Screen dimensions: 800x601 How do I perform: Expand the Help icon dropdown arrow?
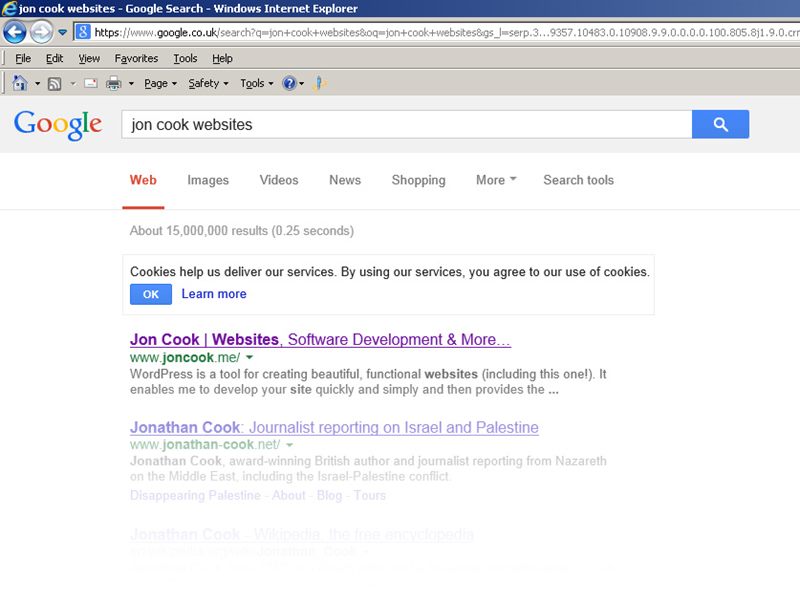[302, 83]
